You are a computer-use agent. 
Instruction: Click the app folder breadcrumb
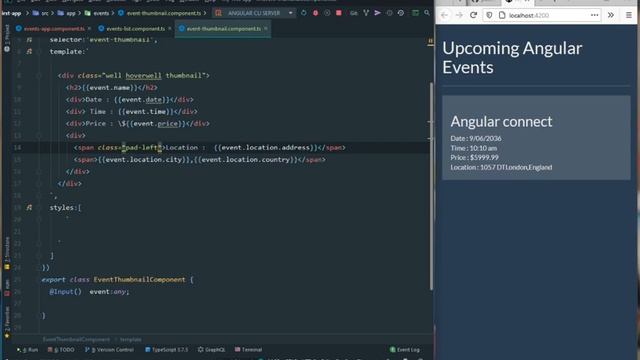click(x=67, y=13)
